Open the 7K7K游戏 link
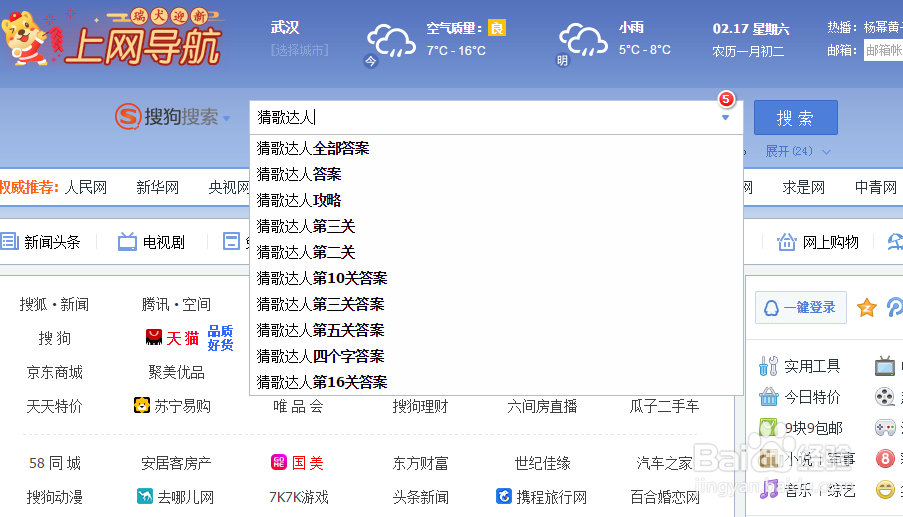 pyautogui.click(x=298, y=496)
